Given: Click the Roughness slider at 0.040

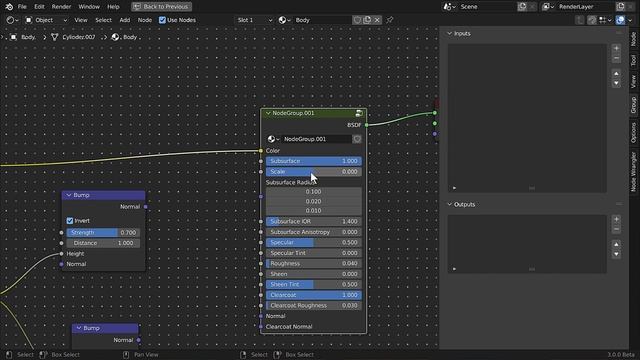Looking at the screenshot, I should (313, 264).
